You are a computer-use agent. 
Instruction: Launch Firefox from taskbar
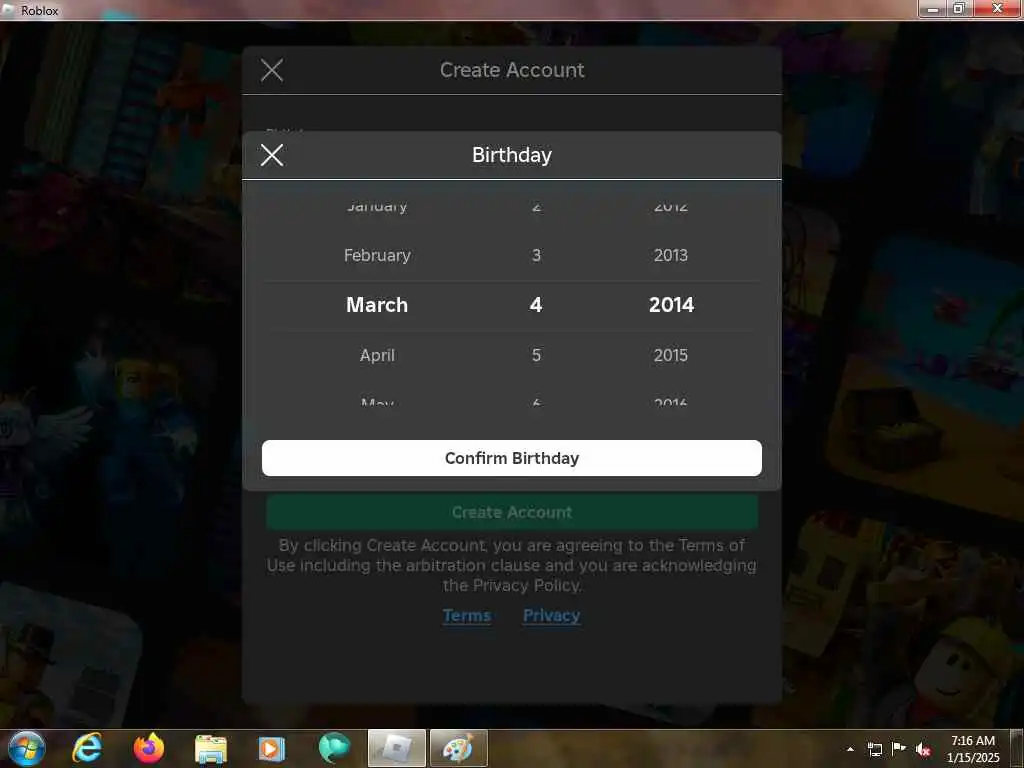149,749
